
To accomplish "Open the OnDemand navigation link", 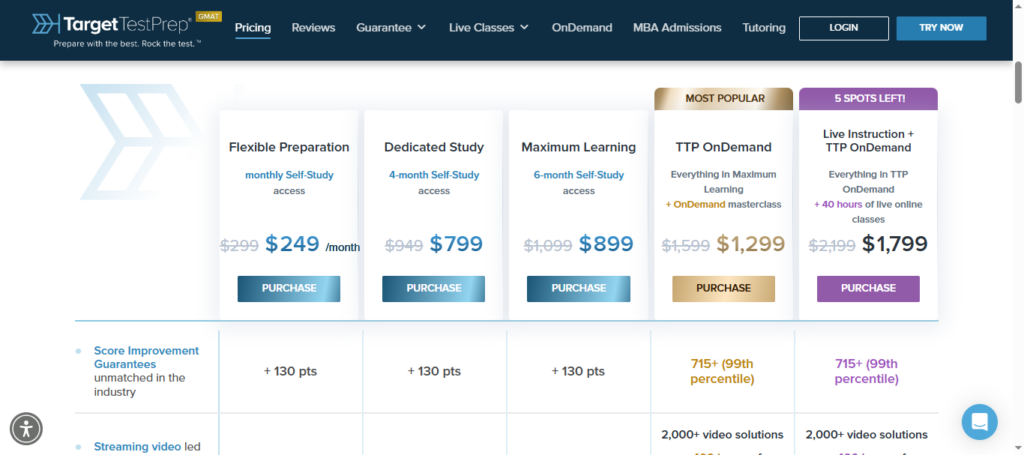I will [581, 28].
